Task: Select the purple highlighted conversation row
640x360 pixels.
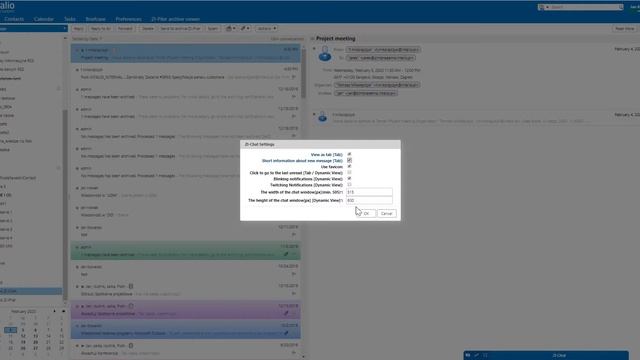Action: point(186,310)
